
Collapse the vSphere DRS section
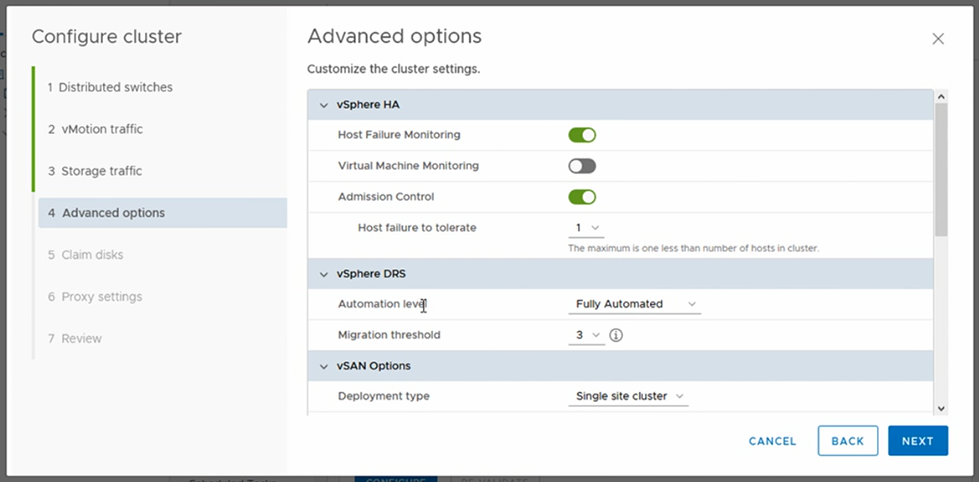pyautogui.click(x=323, y=274)
